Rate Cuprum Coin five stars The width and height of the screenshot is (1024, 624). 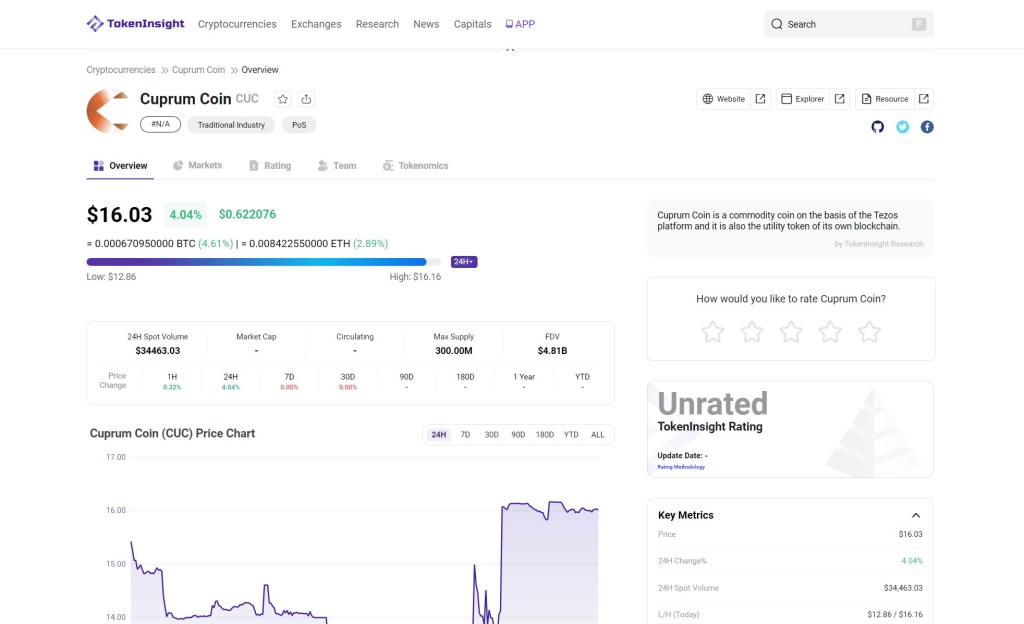coord(869,331)
